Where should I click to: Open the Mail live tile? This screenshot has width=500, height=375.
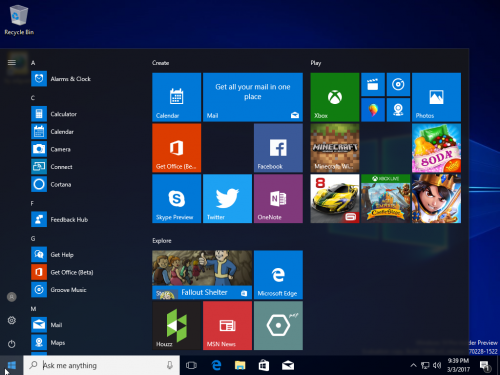coord(253,97)
